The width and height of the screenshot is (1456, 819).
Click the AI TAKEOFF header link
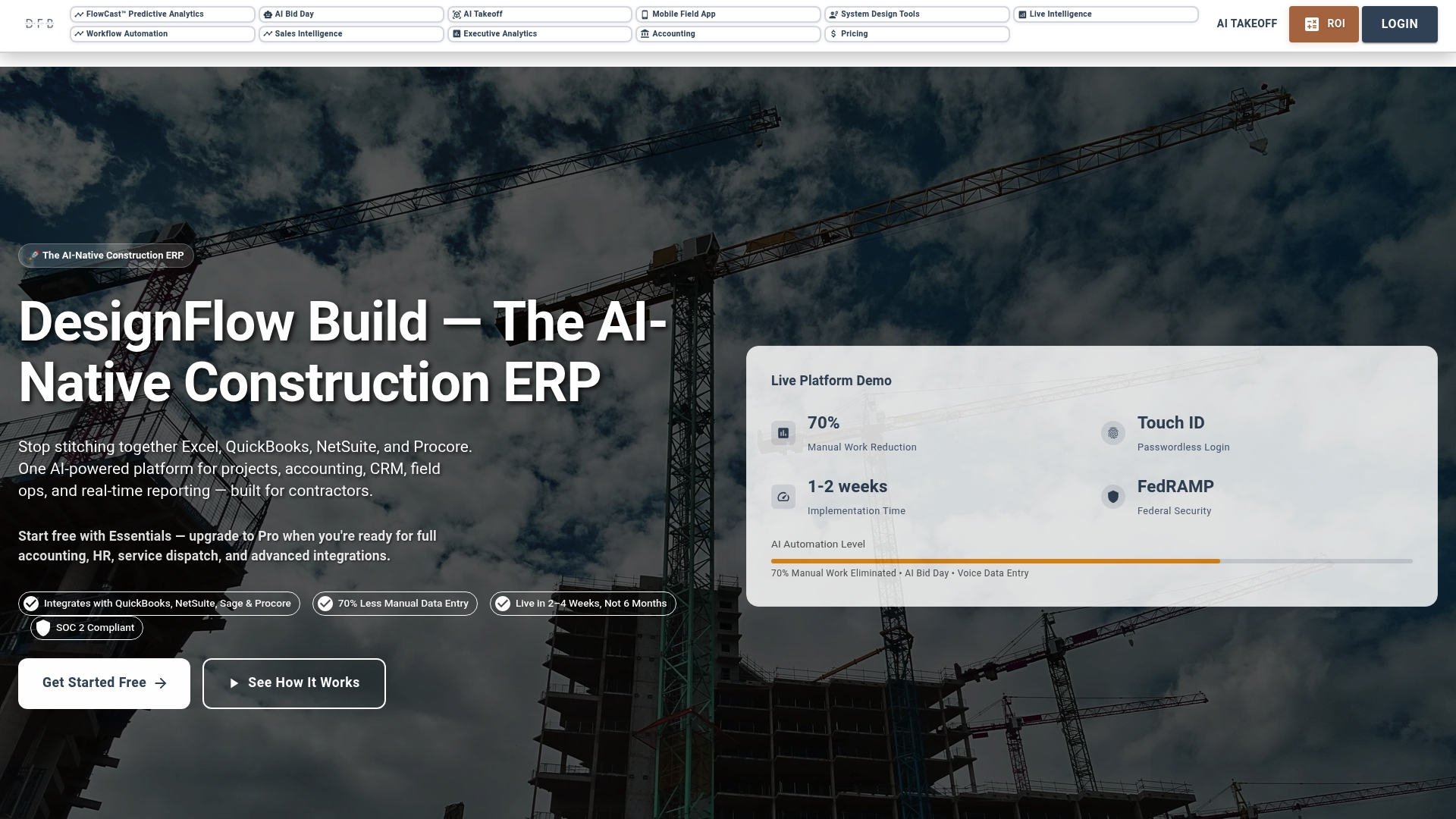pyautogui.click(x=1247, y=24)
